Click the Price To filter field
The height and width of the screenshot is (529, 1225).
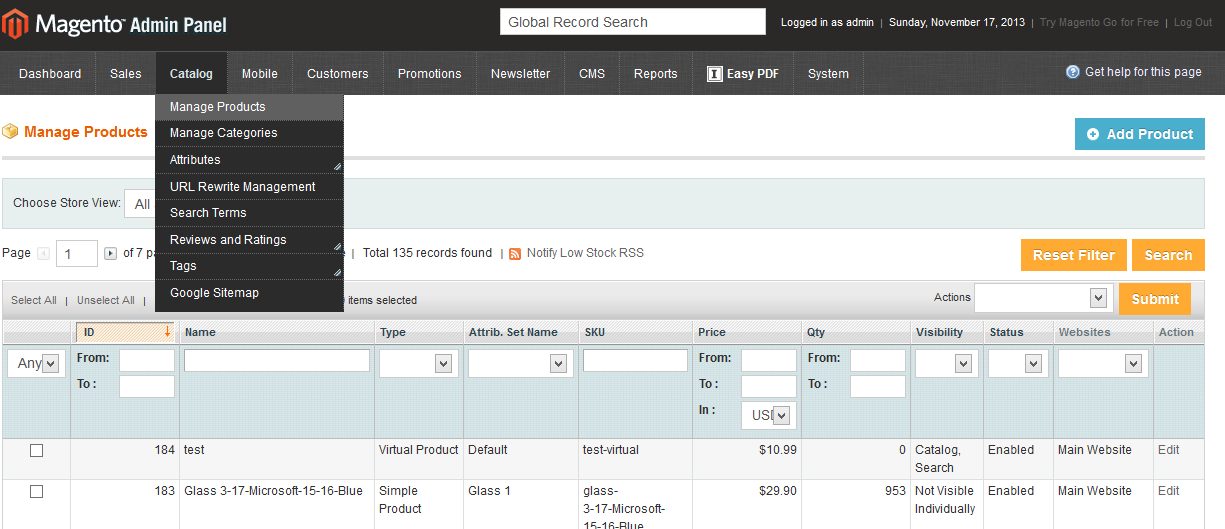coord(769,386)
